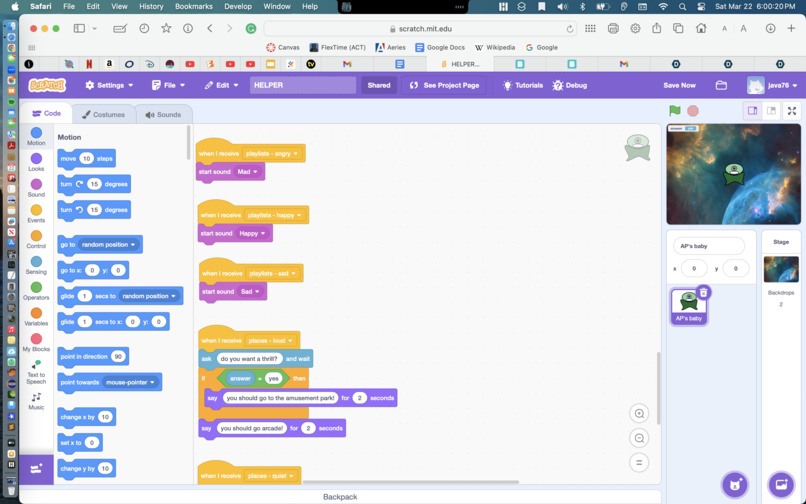
Task: Delete AP's baby sprite with trash icon
Action: tap(703, 293)
